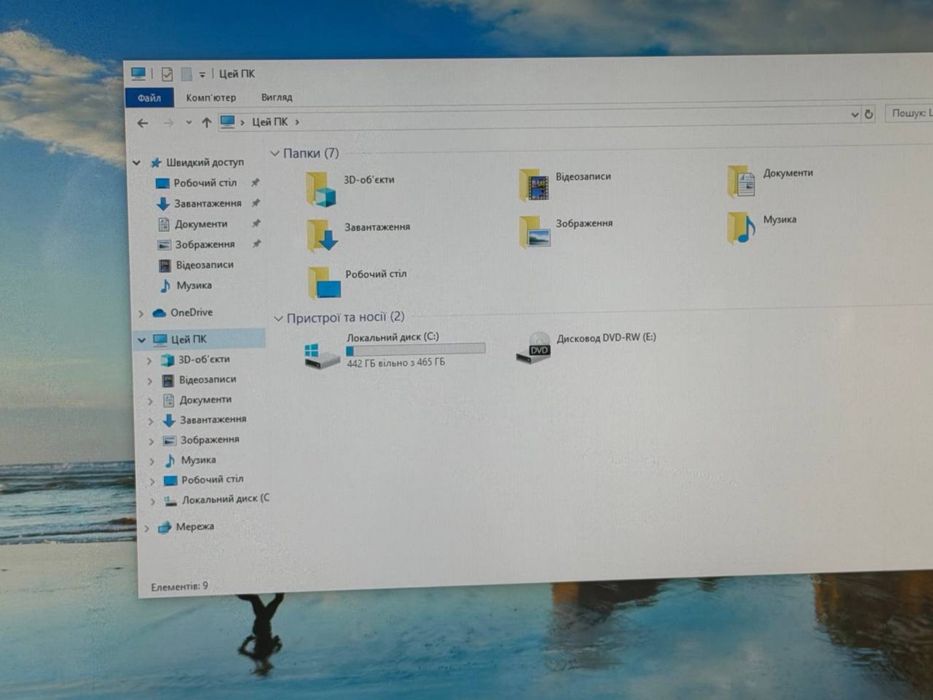The width and height of the screenshot is (933, 700).
Task: Select Робочий стіл under Цей ПК tree
Action: 204,480
